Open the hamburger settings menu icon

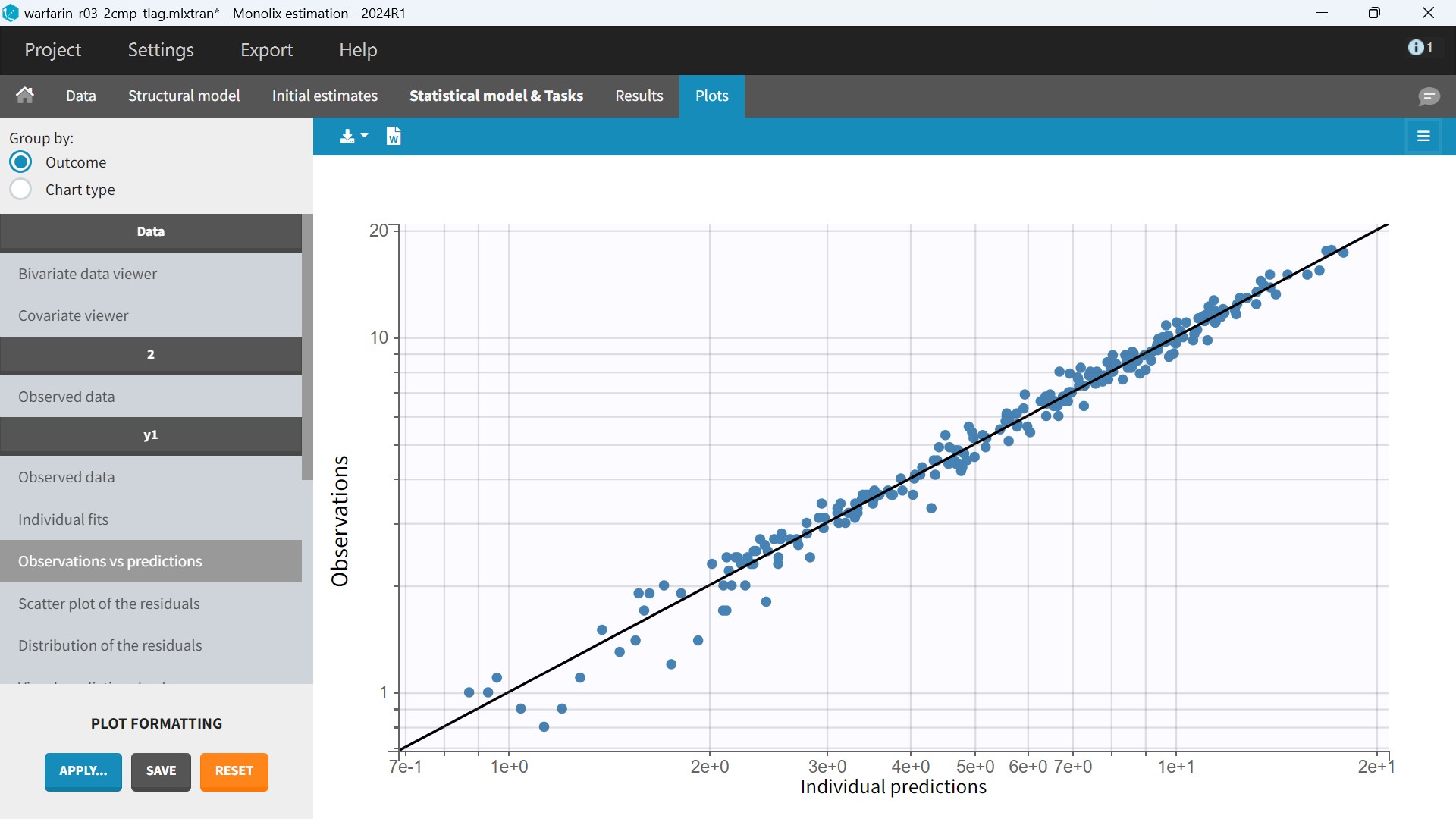point(1423,136)
